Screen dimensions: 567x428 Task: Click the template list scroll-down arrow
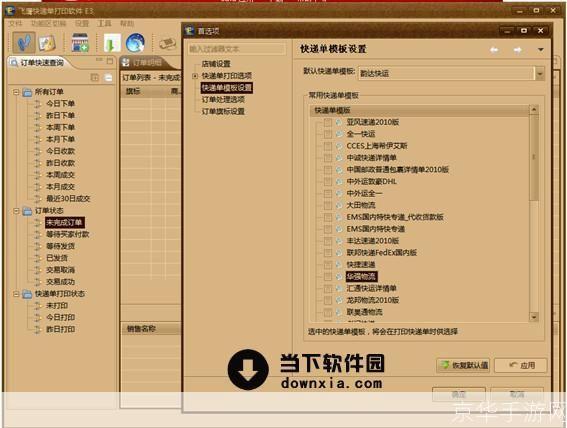(x=534, y=317)
